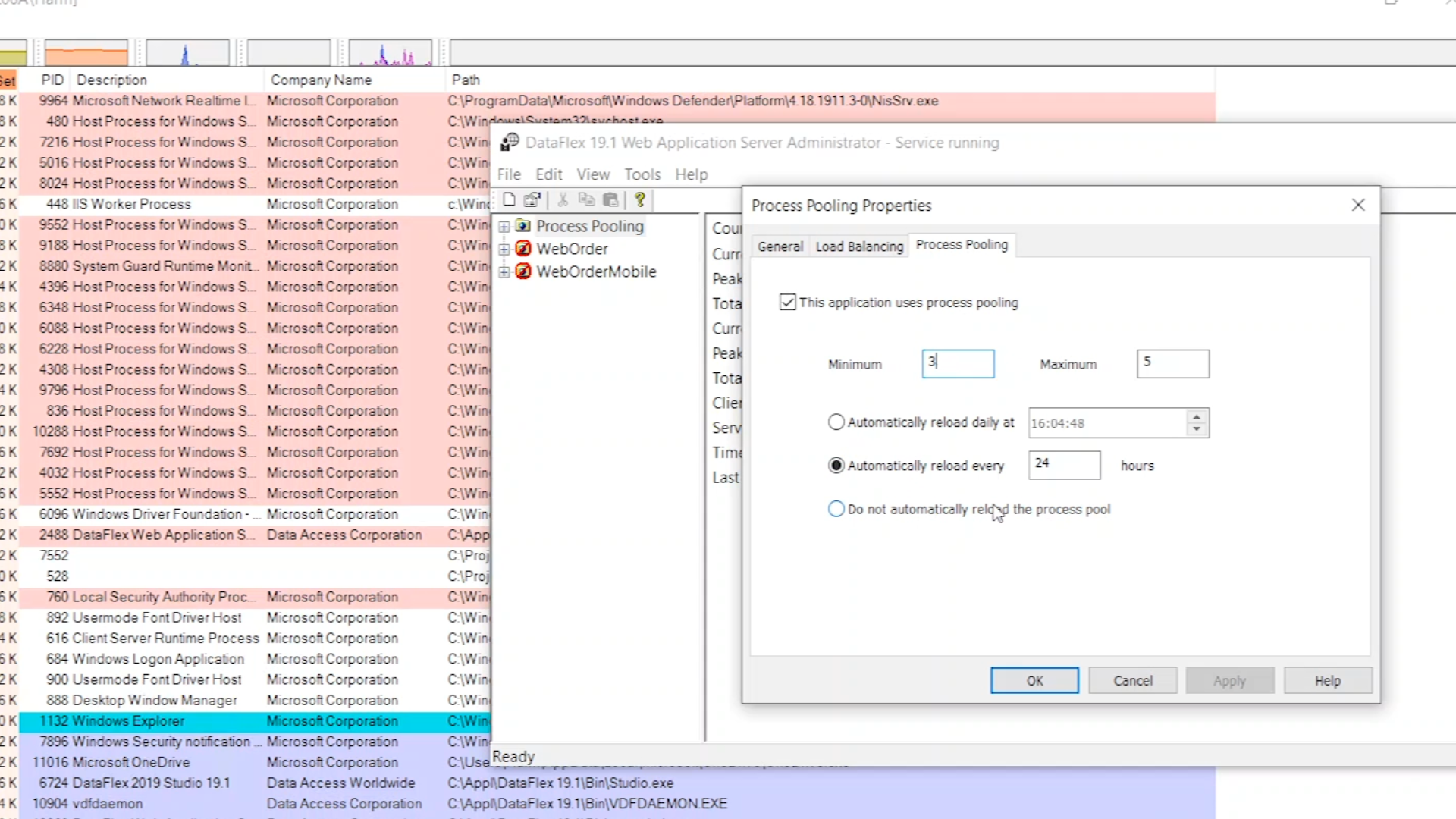Switch to the Load Balancing tab
This screenshot has width=1456, height=819.
(x=859, y=246)
